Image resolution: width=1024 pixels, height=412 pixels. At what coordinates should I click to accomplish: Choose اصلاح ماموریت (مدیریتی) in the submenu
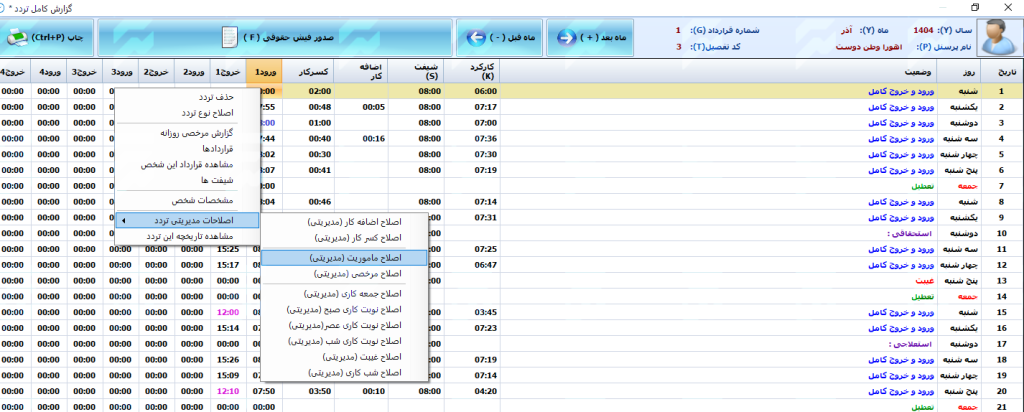point(344,257)
